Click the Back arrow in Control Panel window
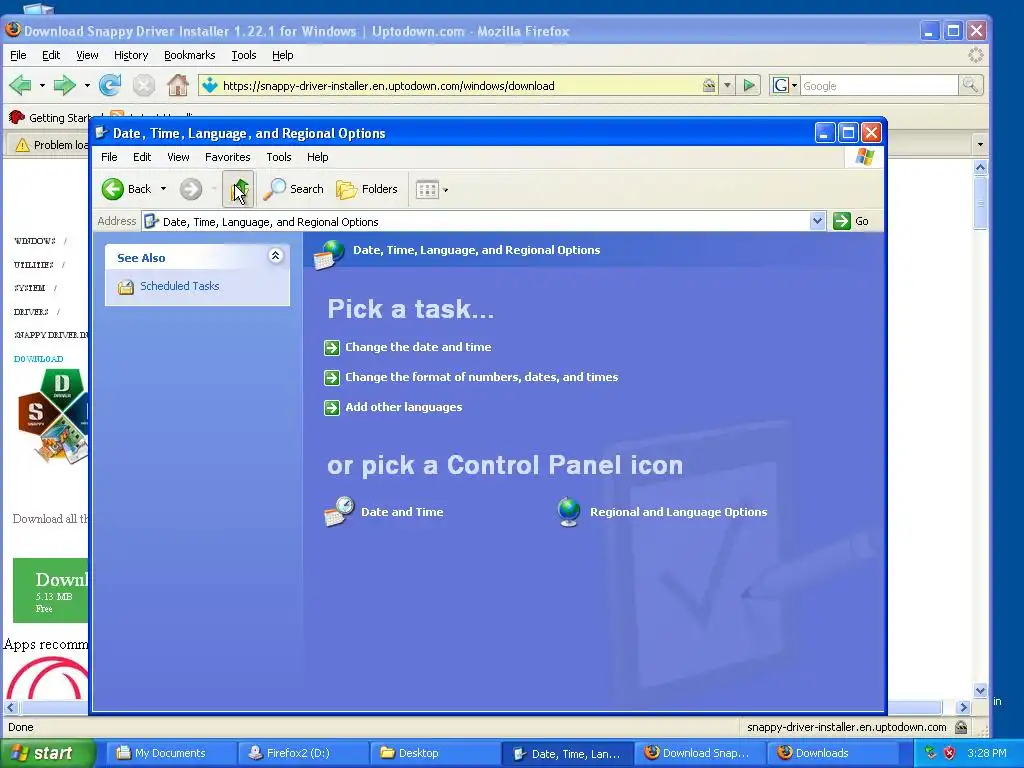This screenshot has width=1024, height=768. [113, 189]
